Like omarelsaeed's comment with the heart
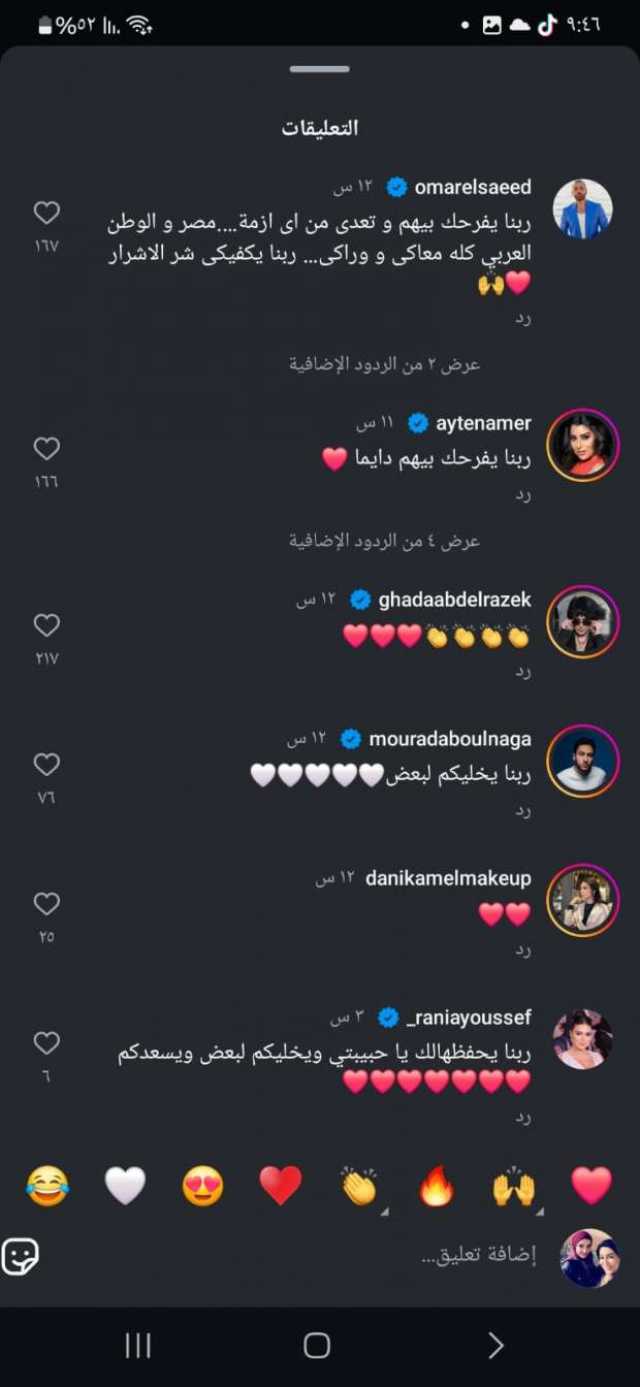The height and width of the screenshot is (1387, 640). tap(47, 212)
